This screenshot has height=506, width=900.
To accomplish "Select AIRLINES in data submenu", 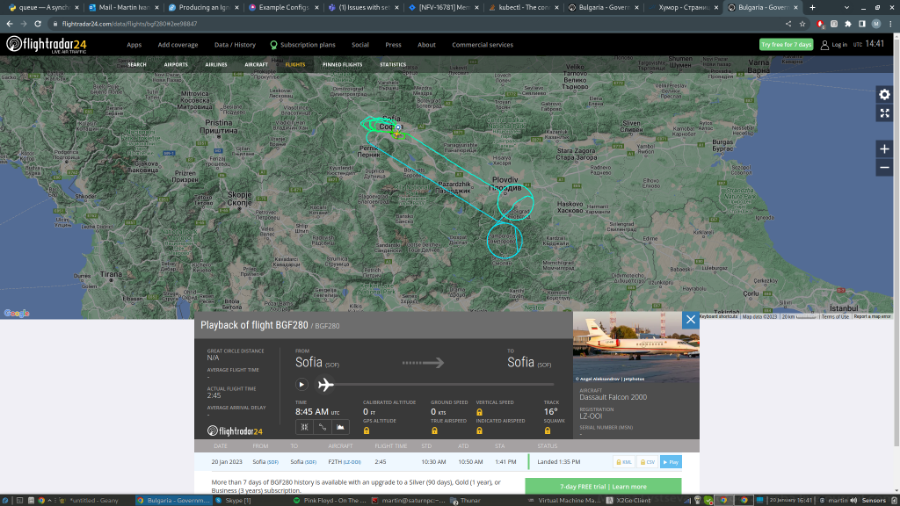I will [x=216, y=65].
